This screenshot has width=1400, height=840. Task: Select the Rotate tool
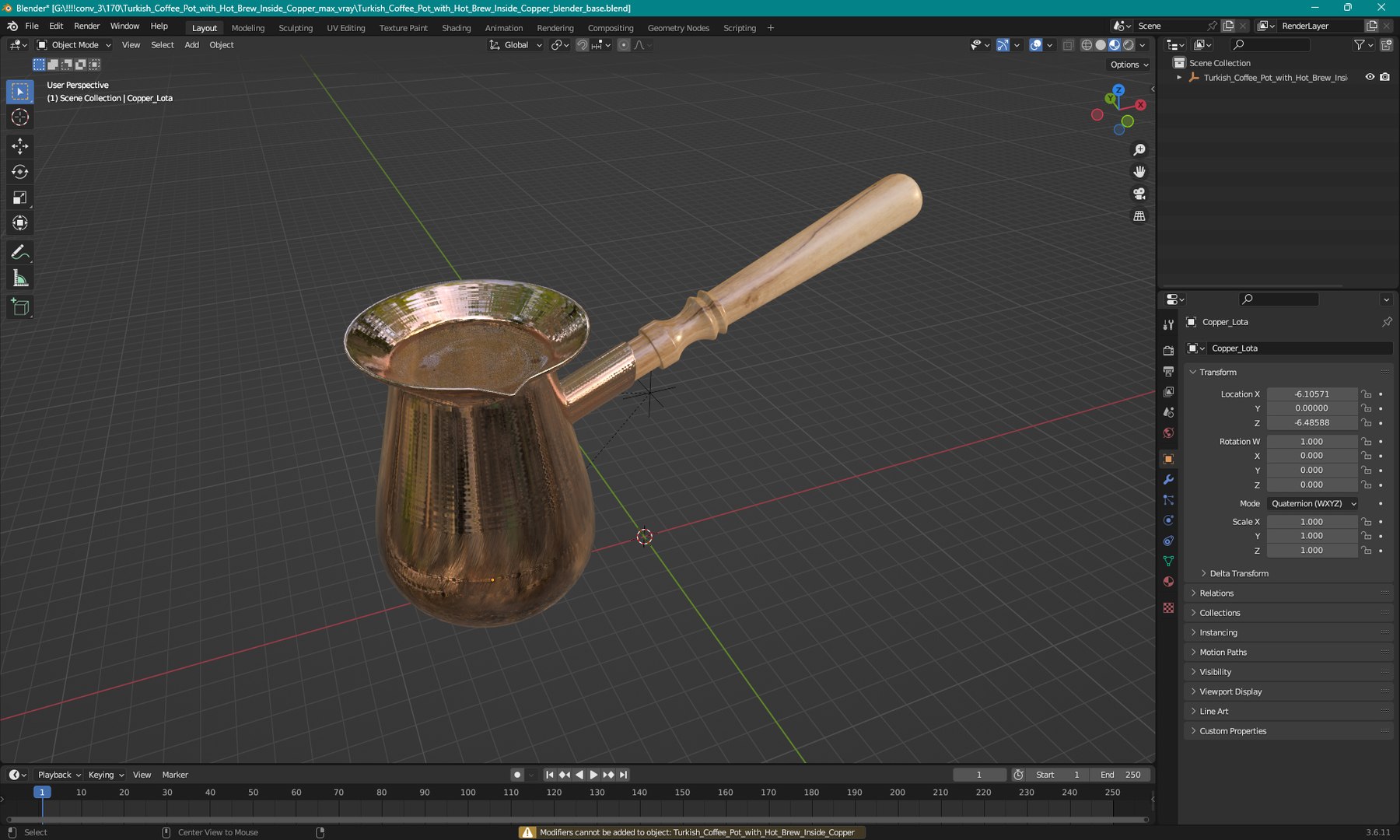pos(20,172)
